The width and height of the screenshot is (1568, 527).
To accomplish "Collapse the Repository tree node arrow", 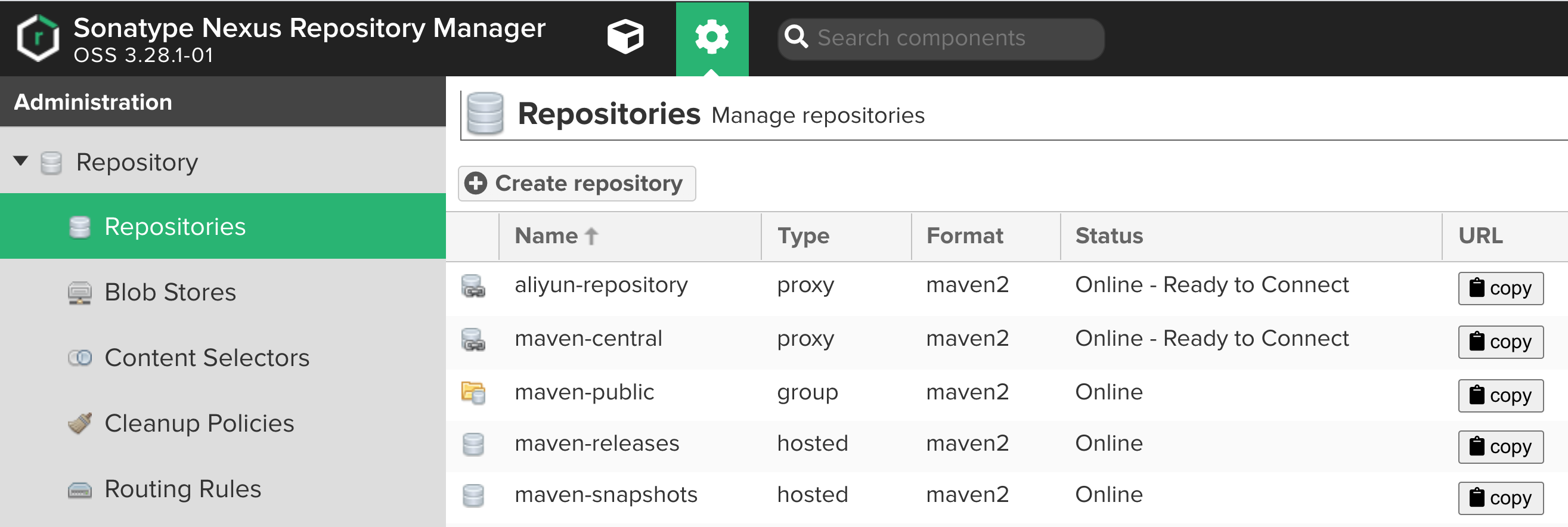I will (x=21, y=162).
